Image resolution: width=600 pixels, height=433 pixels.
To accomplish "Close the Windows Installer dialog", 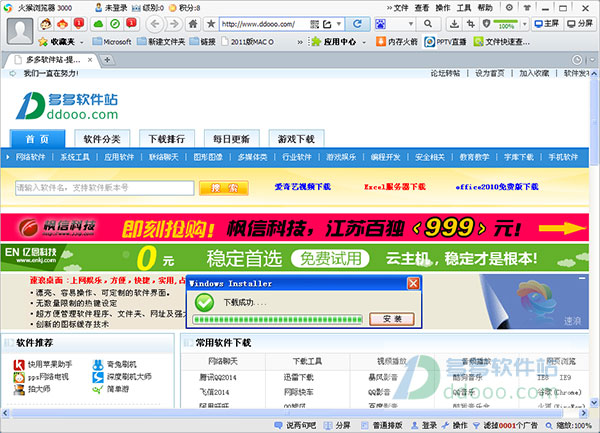I will pyautogui.click(x=413, y=283).
